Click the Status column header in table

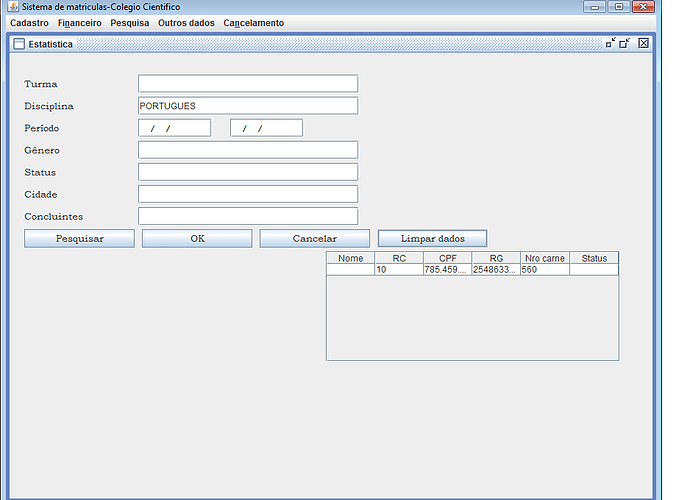(x=594, y=258)
